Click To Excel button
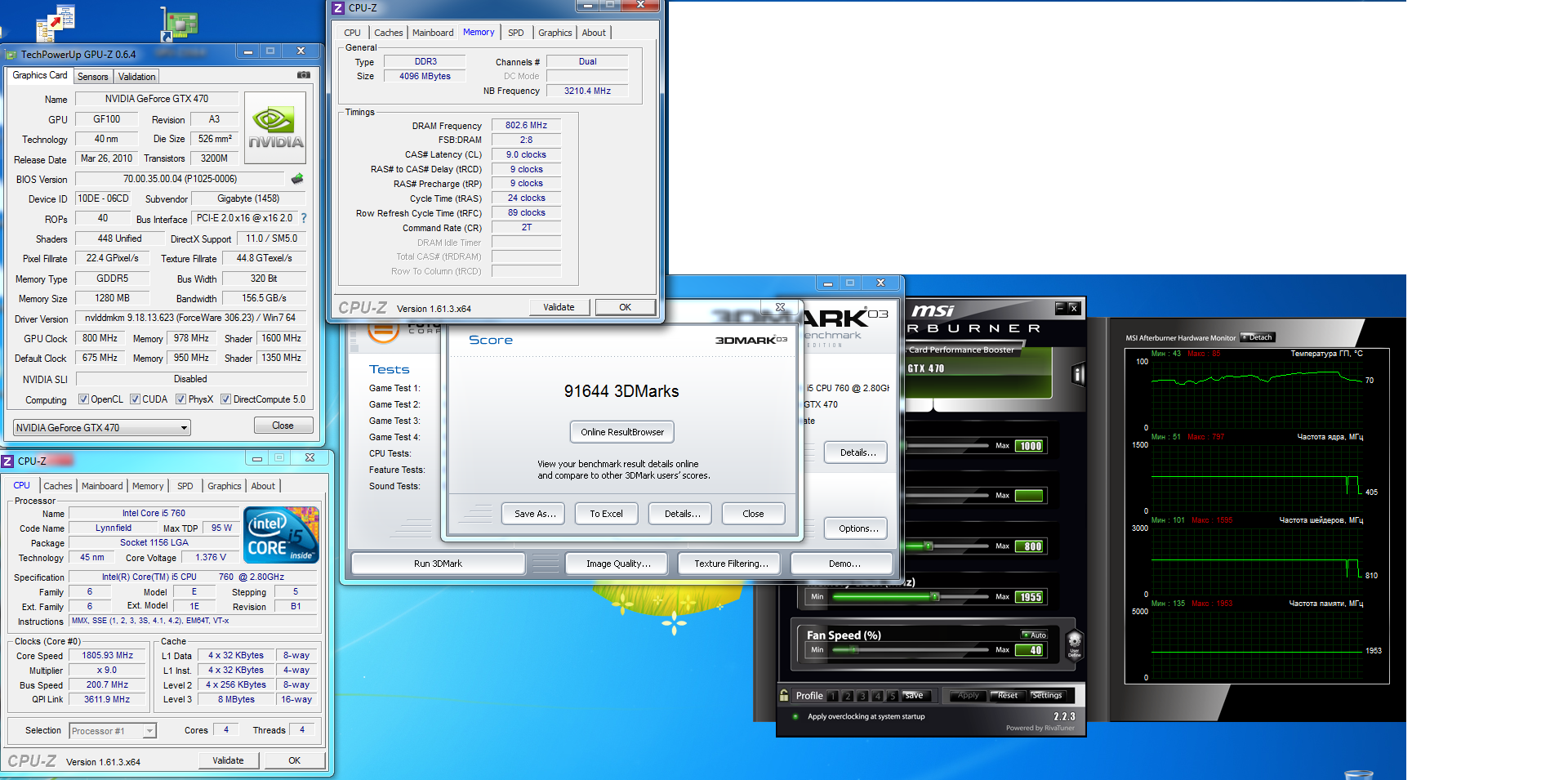Viewport: 1568px width, 780px height. pyautogui.click(x=606, y=514)
